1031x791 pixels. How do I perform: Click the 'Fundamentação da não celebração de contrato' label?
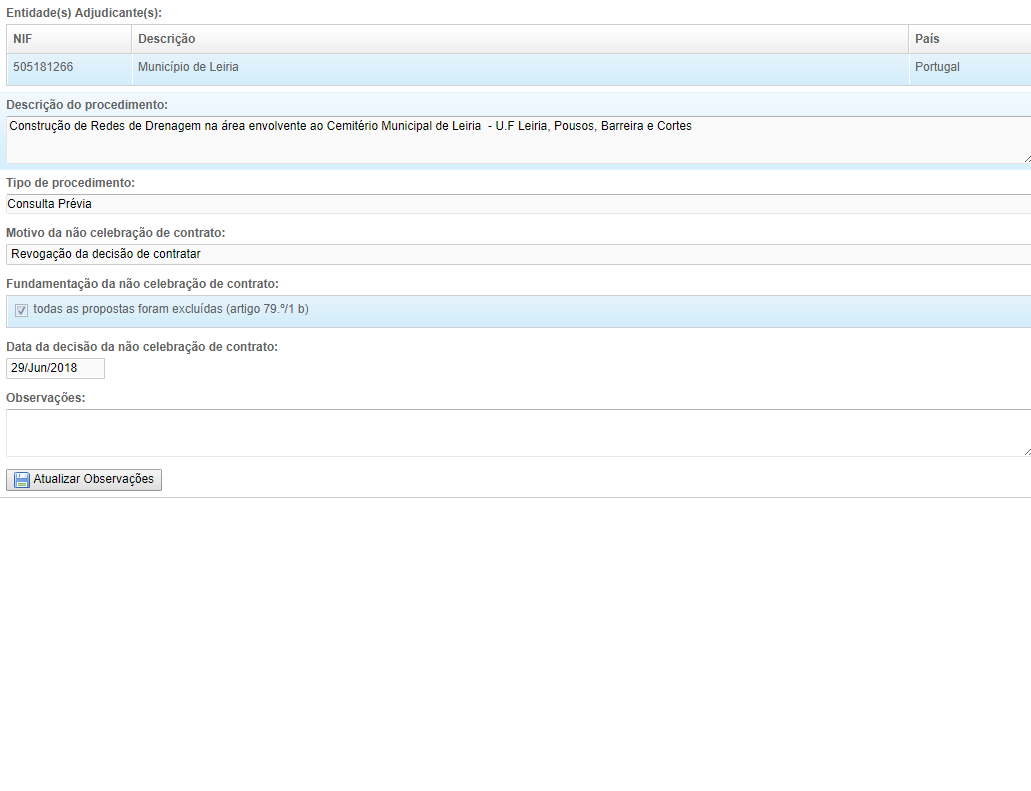coord(142,284)
